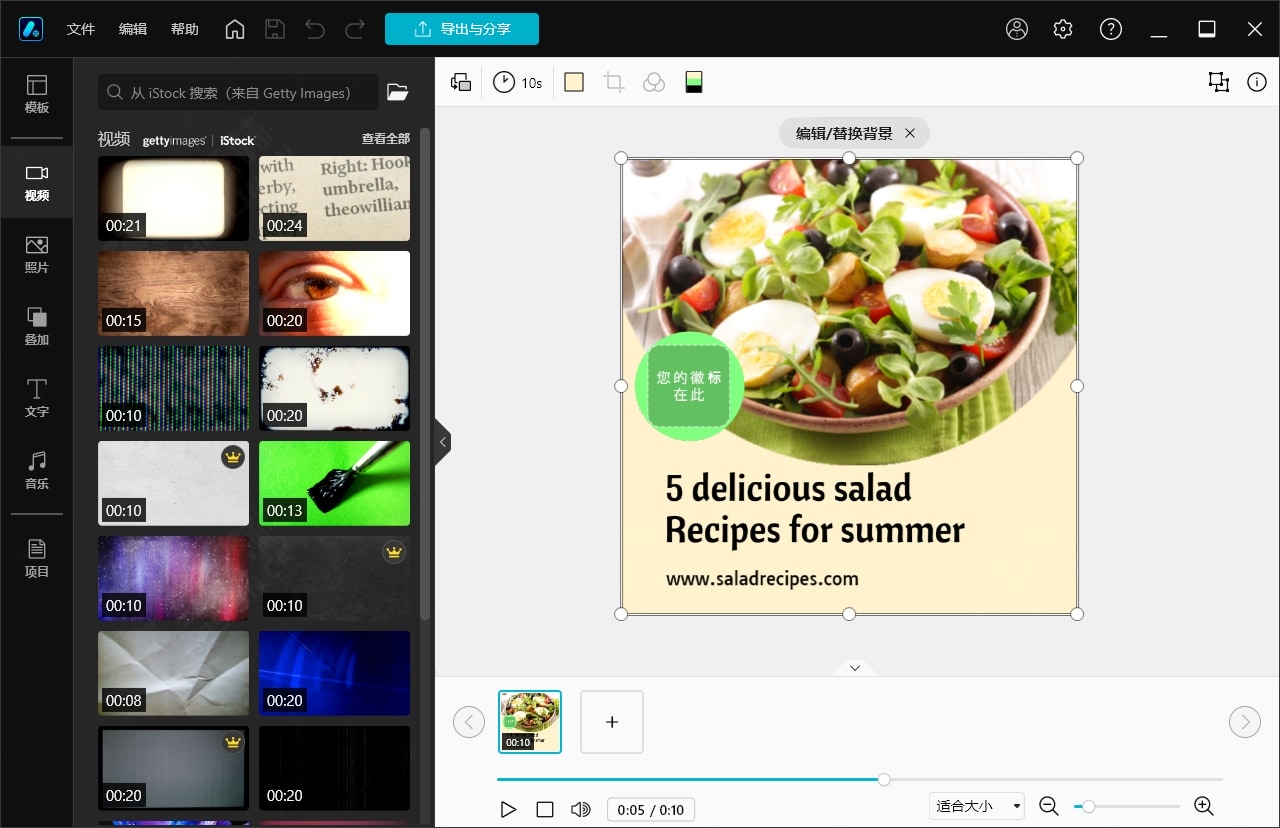
Task: Click the 编辑/替换背景 label
Action: point(844,133)
